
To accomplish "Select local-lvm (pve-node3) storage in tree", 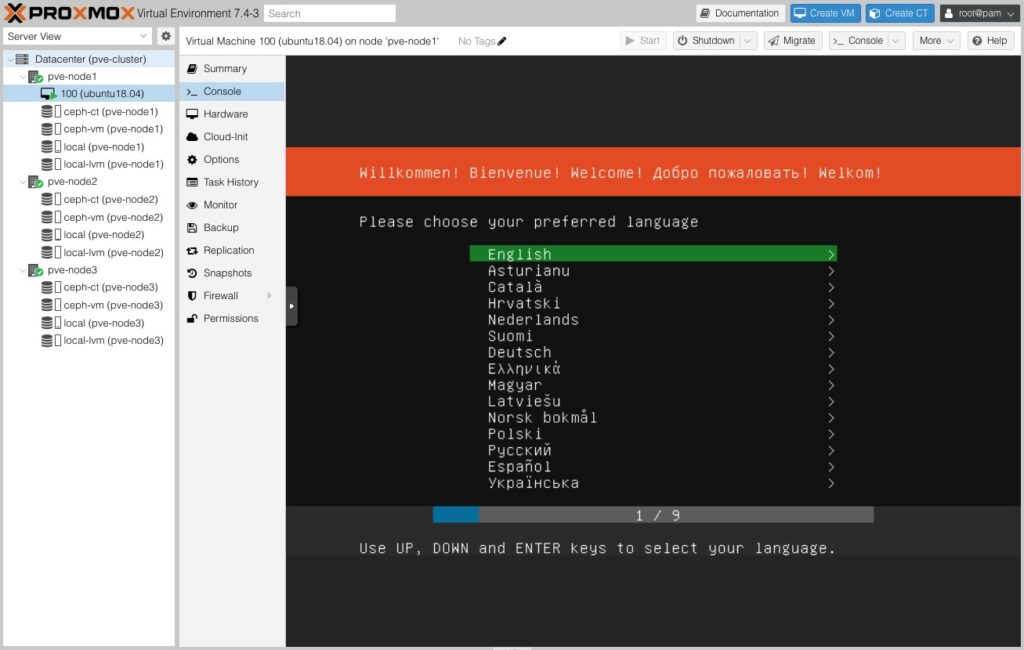I will click(89, 340).
